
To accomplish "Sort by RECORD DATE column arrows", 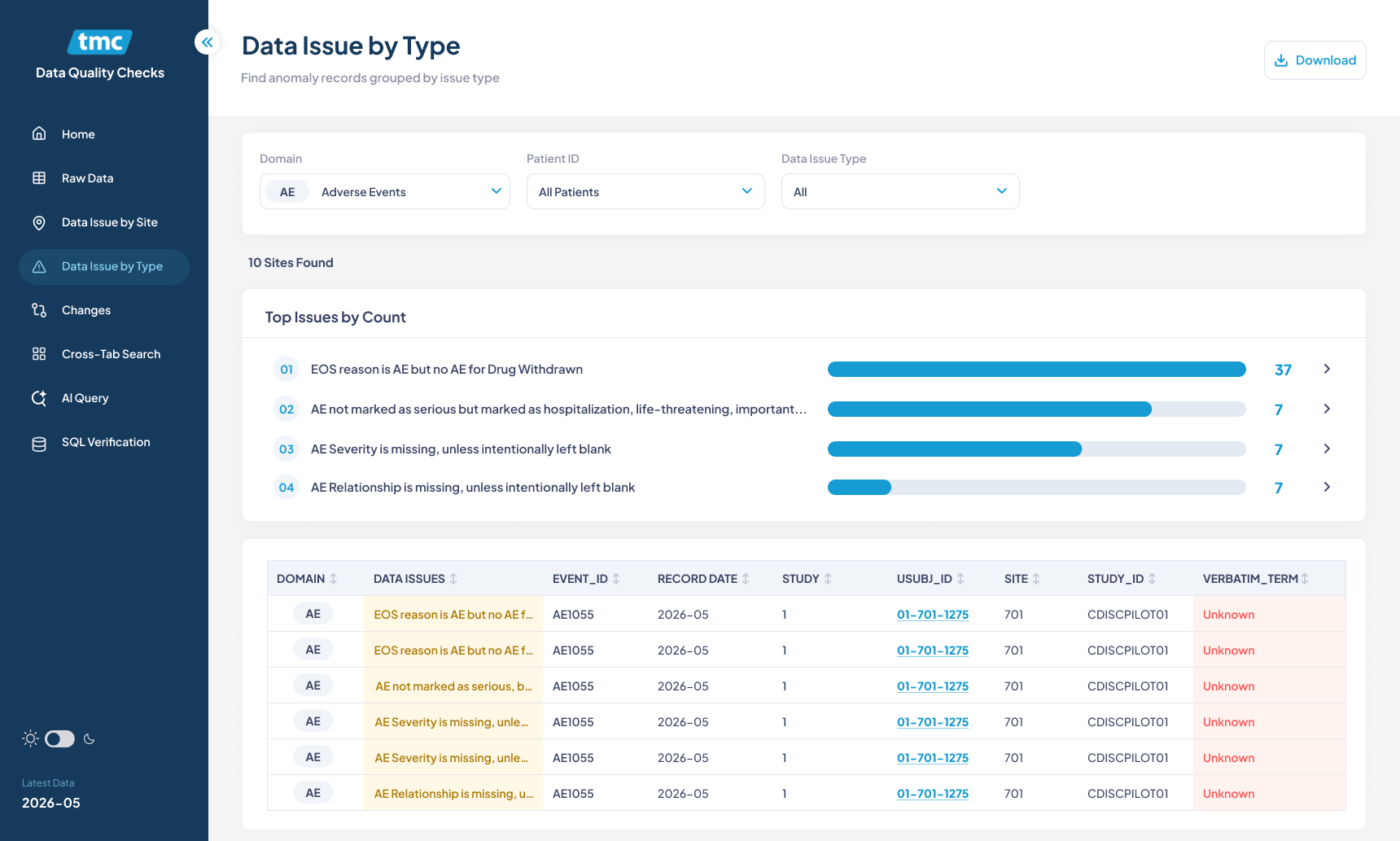I will click(746, 579).
